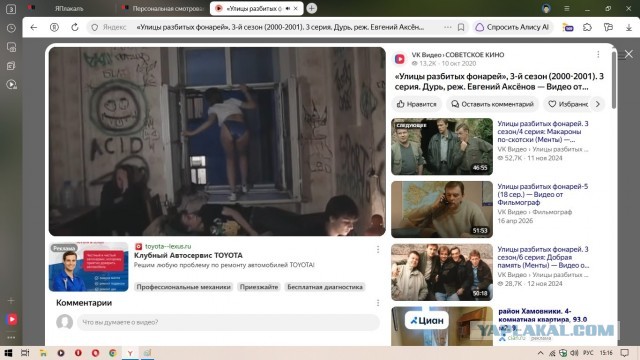
Task: Open Task View on the taskbar
Action: (25, 353)
